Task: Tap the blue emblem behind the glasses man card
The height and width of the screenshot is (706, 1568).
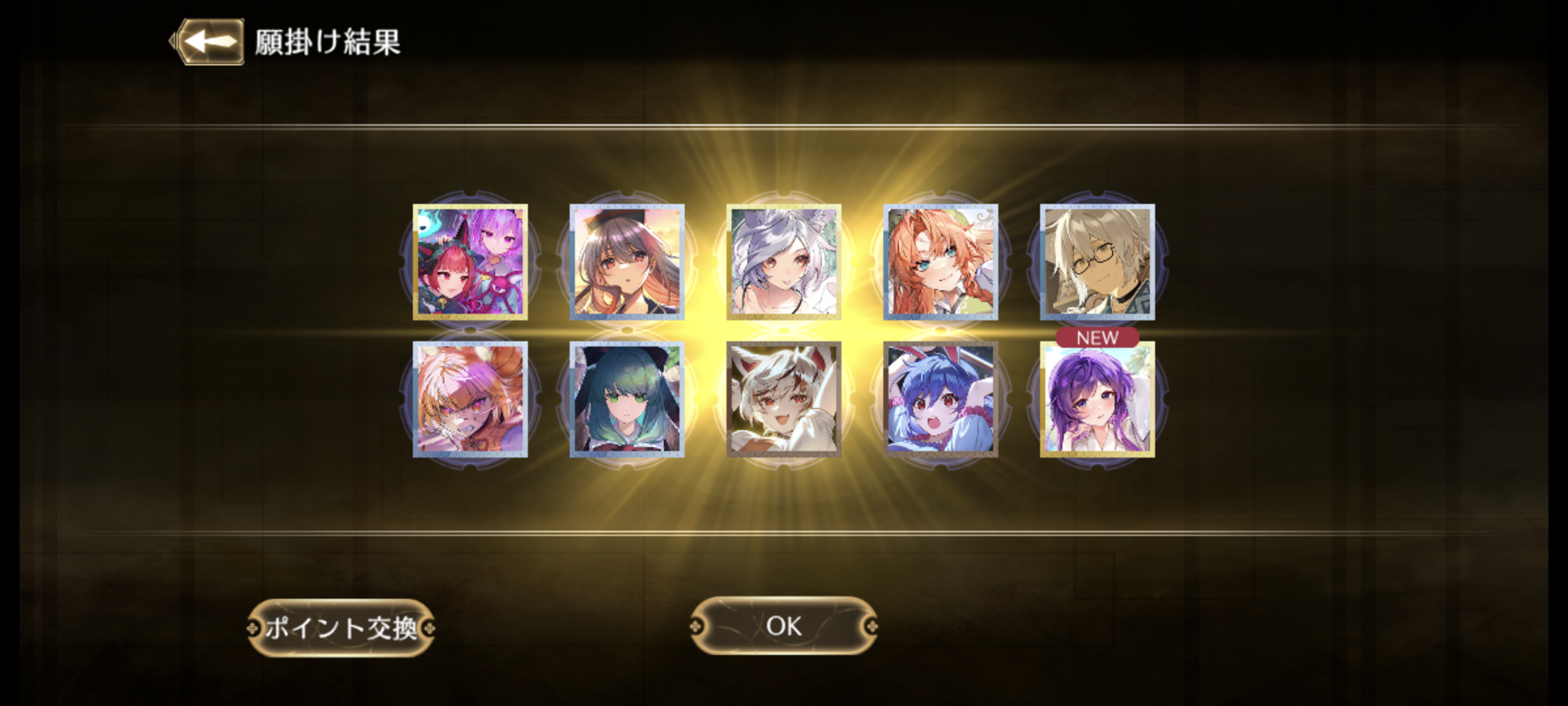Action: (x=1162, y=261)
